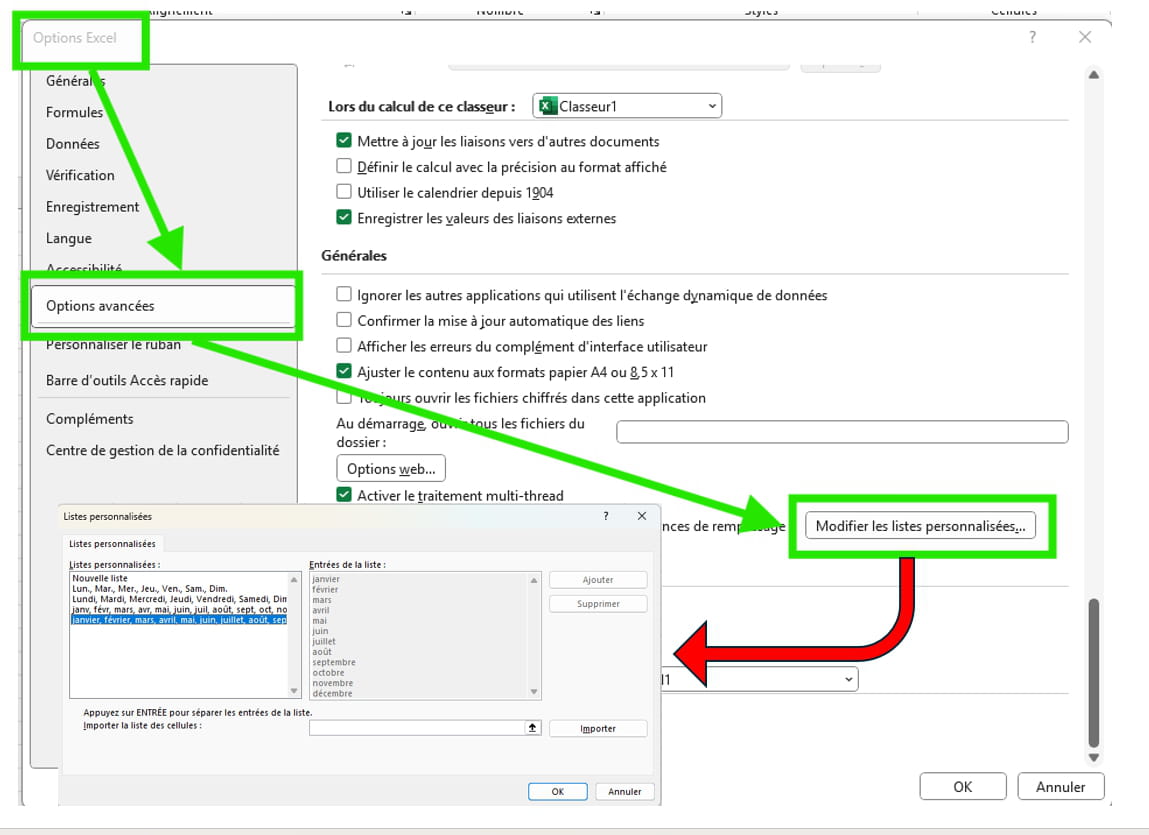Check Confirmer la mise à jour automatique des liens
Viewport: 1149px width, 835px height.
[x=344, y=321]
